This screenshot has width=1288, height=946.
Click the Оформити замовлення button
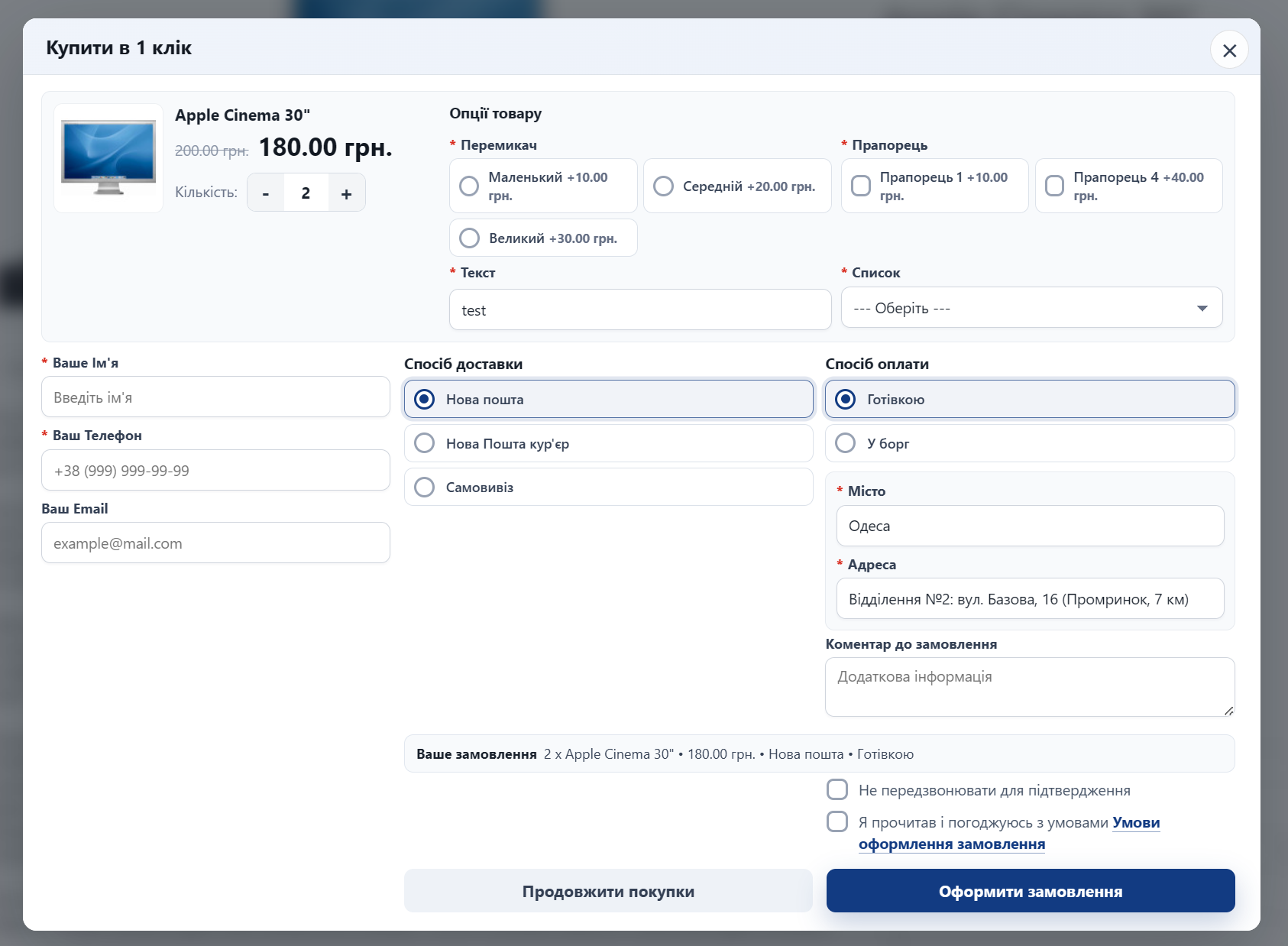1031,891
